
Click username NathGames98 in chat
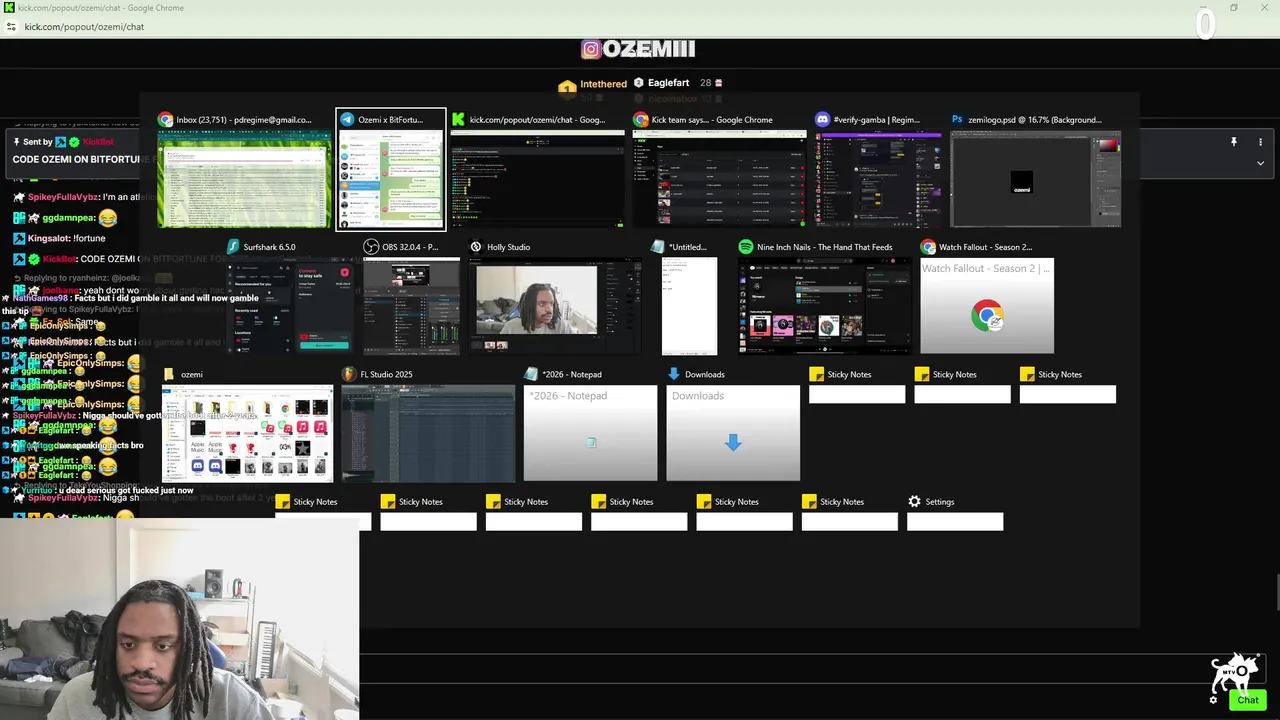(40, 298)
